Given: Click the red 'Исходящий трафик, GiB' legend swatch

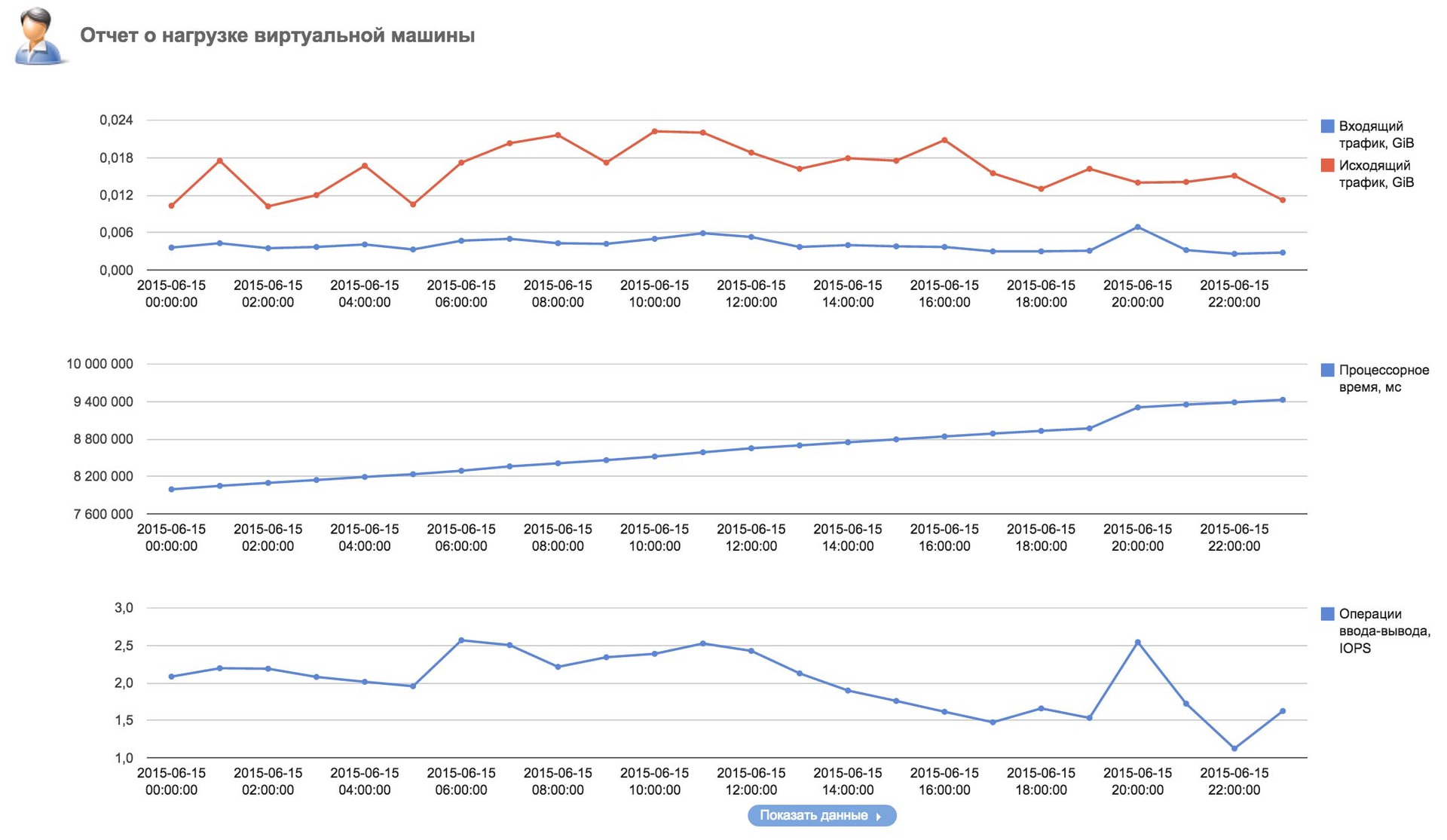Looking at the screenshot, I should click(x=1327, y=165).
